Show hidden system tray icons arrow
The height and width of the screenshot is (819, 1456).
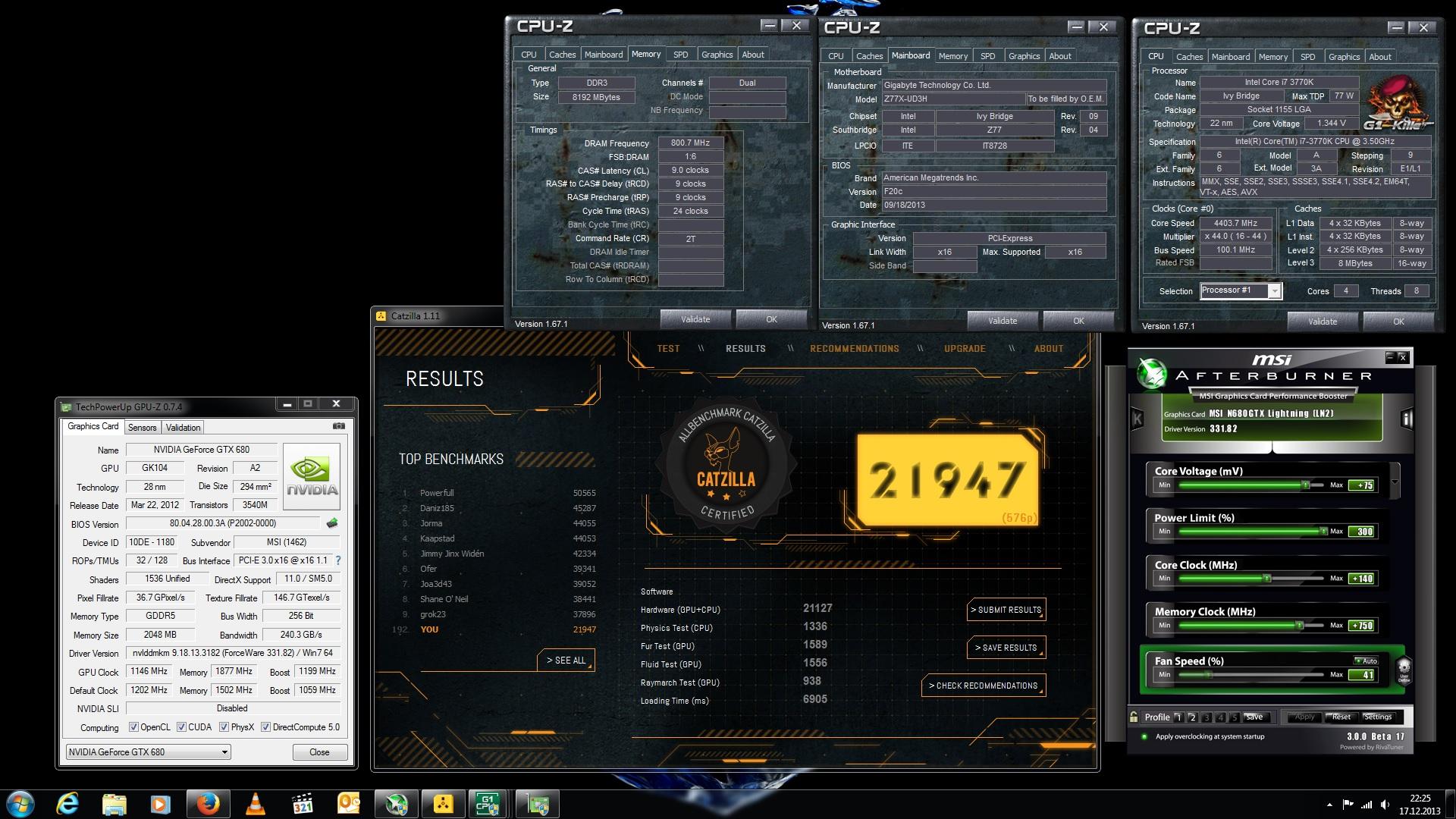click(x=1329, y=805)
